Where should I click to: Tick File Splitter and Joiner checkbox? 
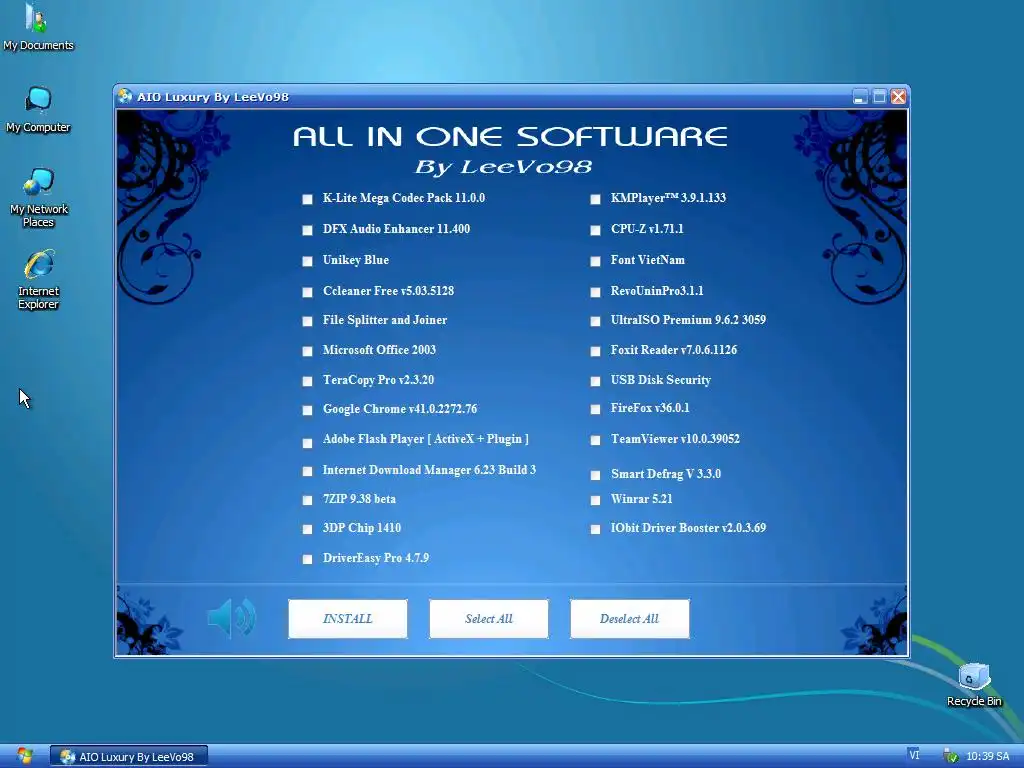(307, 321)
